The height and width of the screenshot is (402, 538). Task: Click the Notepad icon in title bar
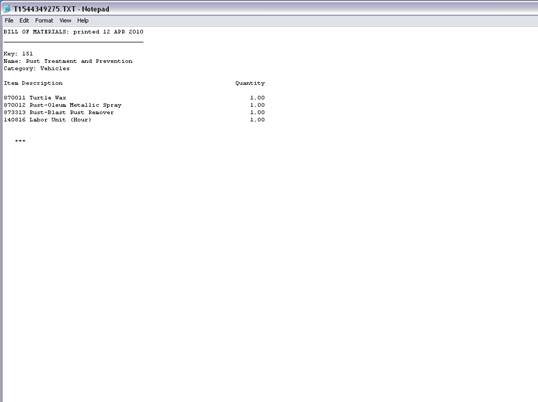click(x=7, y=9)
